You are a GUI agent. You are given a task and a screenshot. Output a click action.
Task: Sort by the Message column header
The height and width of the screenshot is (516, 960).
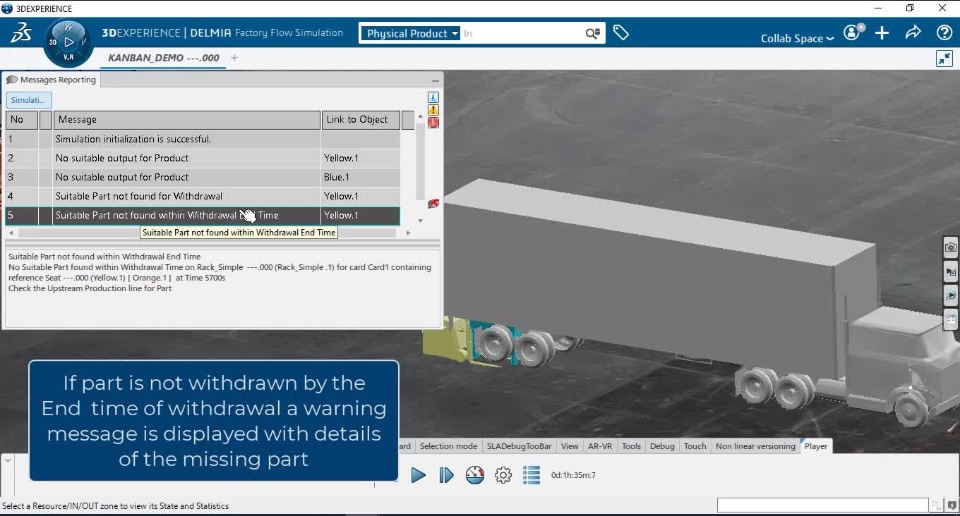(x=186, y=120)
